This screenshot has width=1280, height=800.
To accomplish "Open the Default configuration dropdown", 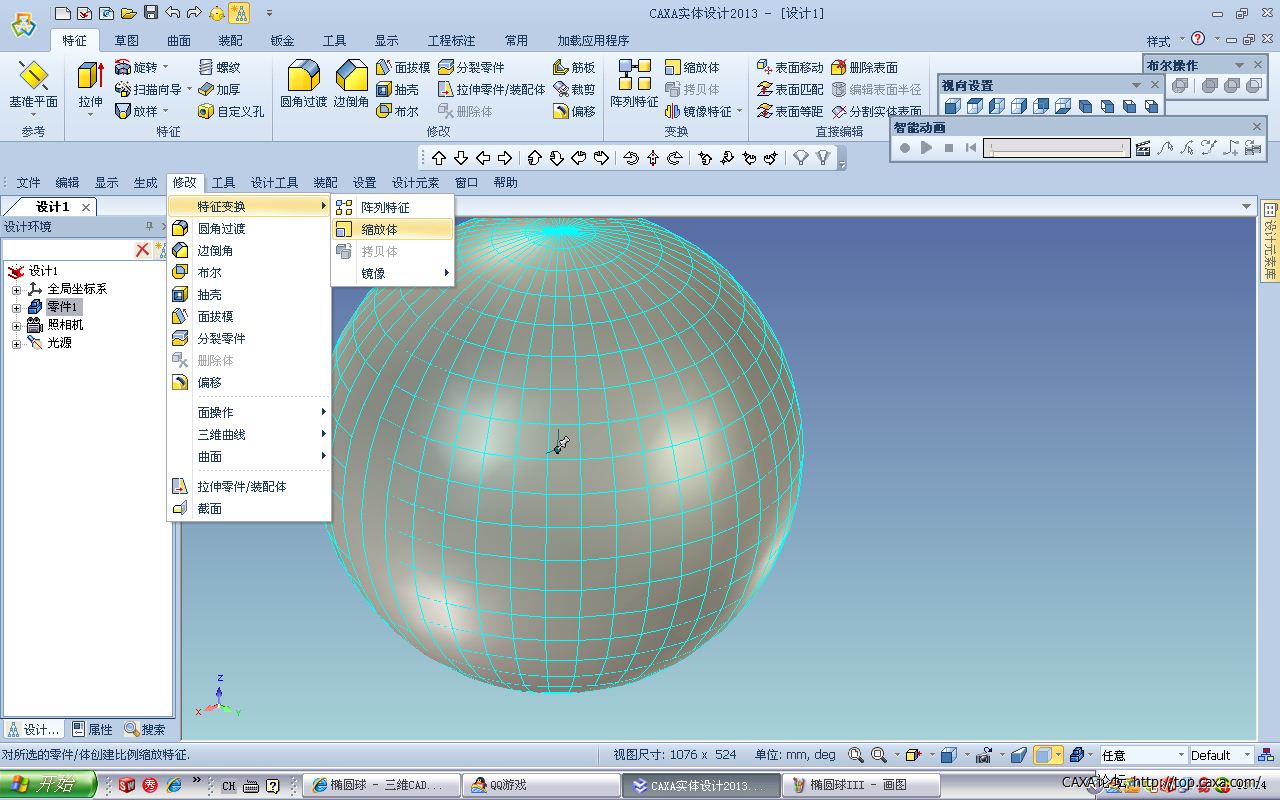I will pos(1247,755).
